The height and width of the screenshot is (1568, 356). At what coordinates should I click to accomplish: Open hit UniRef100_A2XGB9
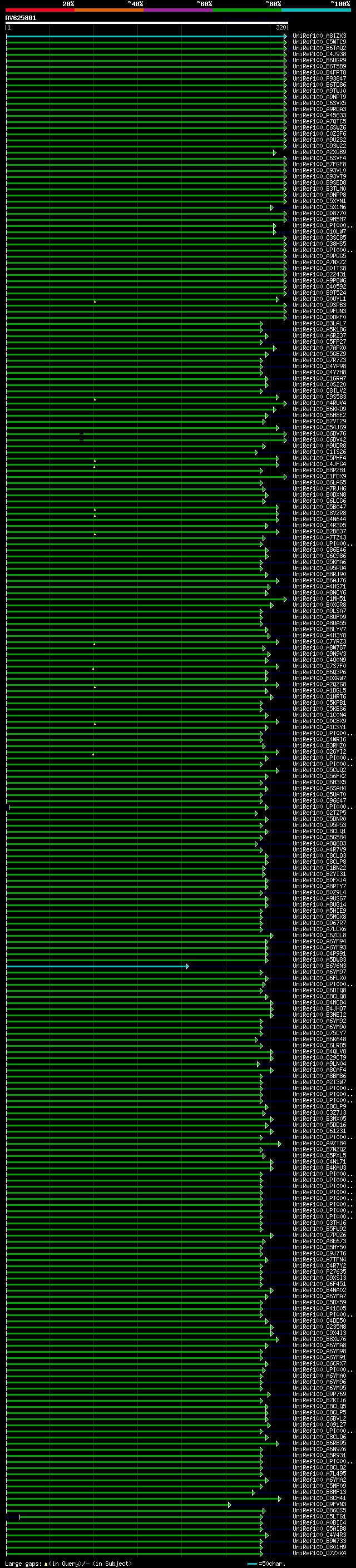pyautogui.click(x=319, y=152)
